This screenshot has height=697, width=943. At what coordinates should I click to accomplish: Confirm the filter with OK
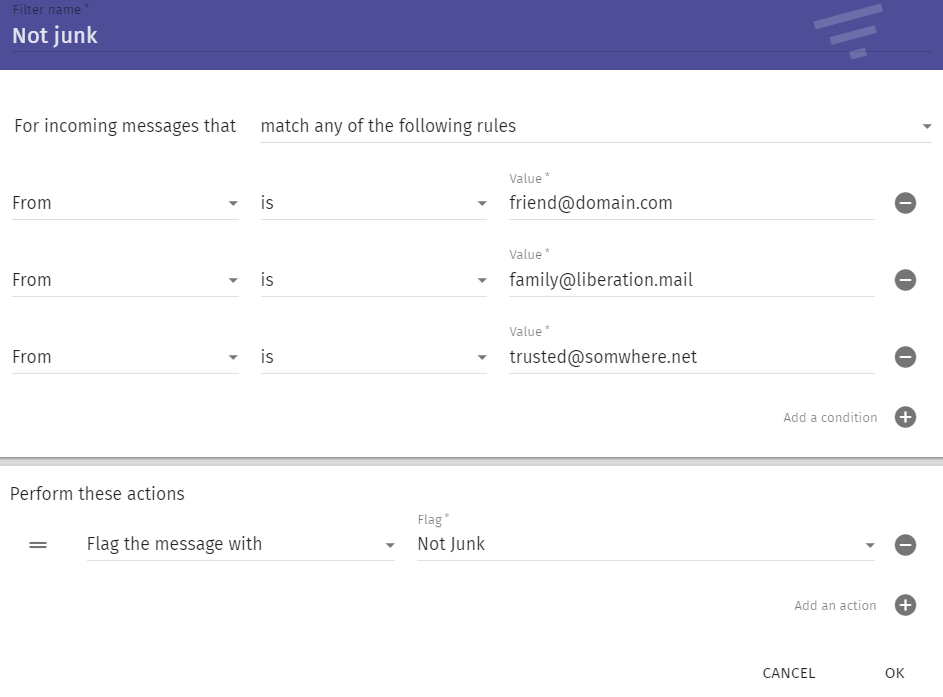(894, 674)
